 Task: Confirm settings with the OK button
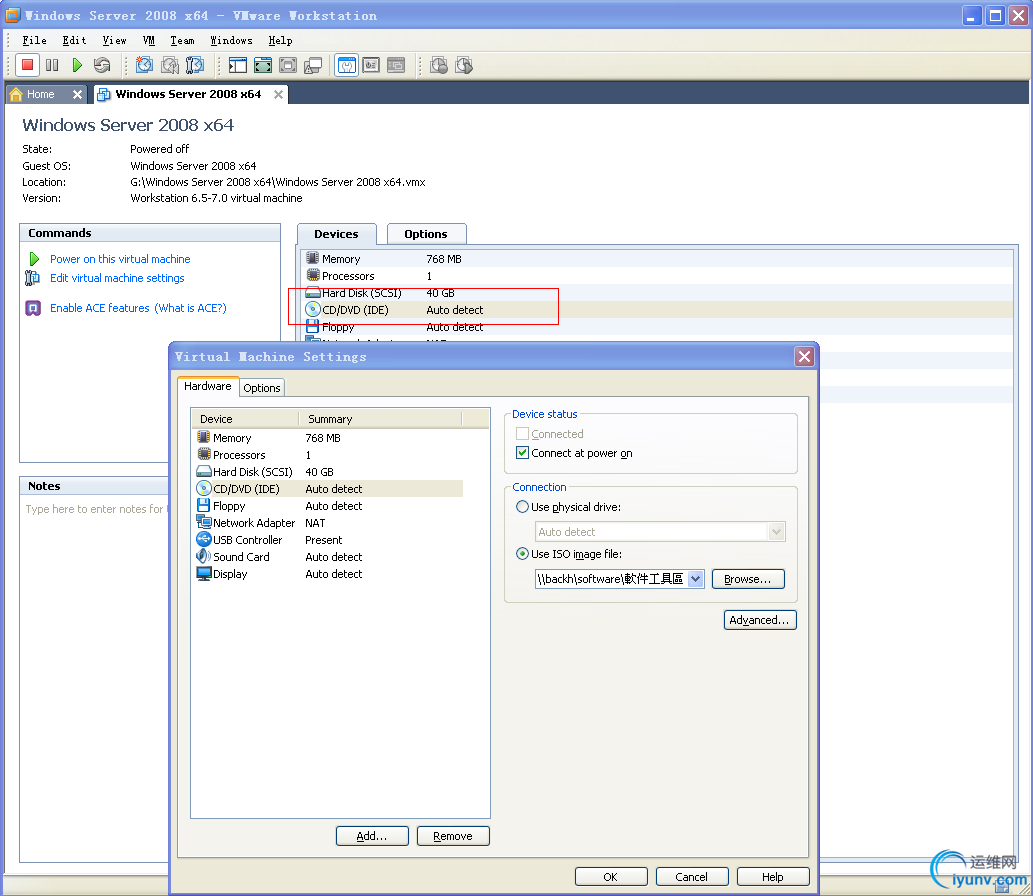click(x=611, y=877)
